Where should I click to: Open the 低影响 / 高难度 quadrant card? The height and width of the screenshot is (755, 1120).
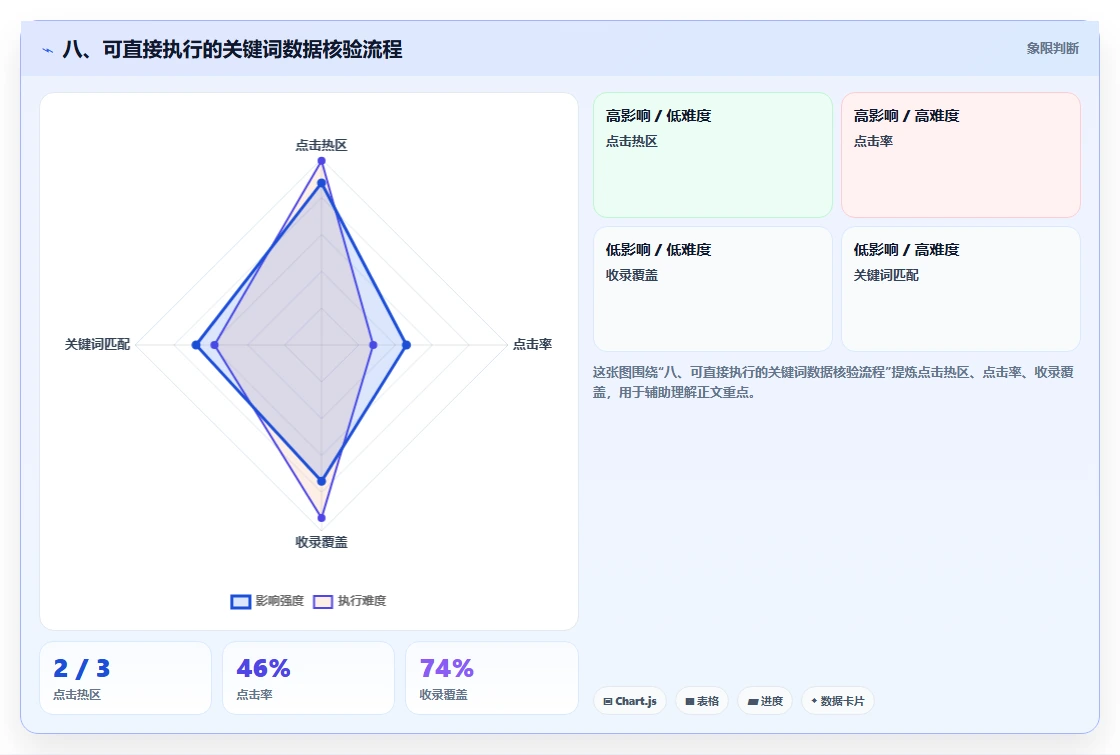click(x=961, y=289)
